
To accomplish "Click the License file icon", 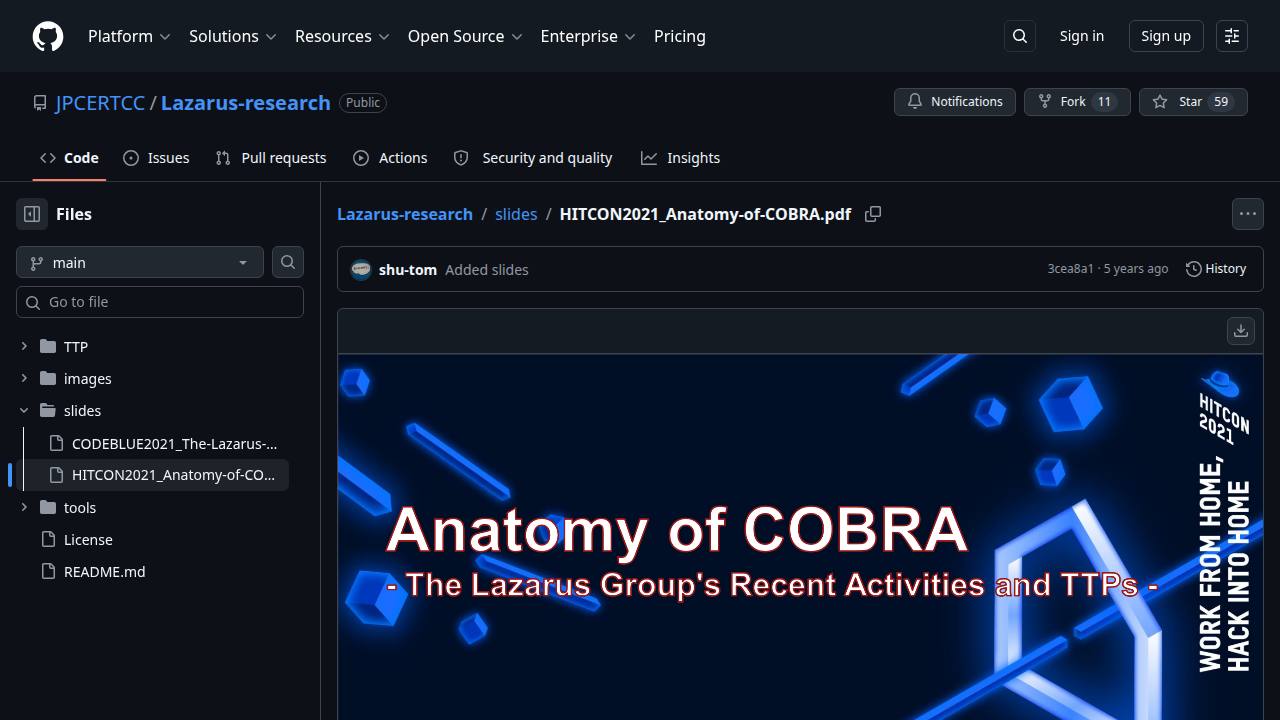I will [x=48, y=539].
